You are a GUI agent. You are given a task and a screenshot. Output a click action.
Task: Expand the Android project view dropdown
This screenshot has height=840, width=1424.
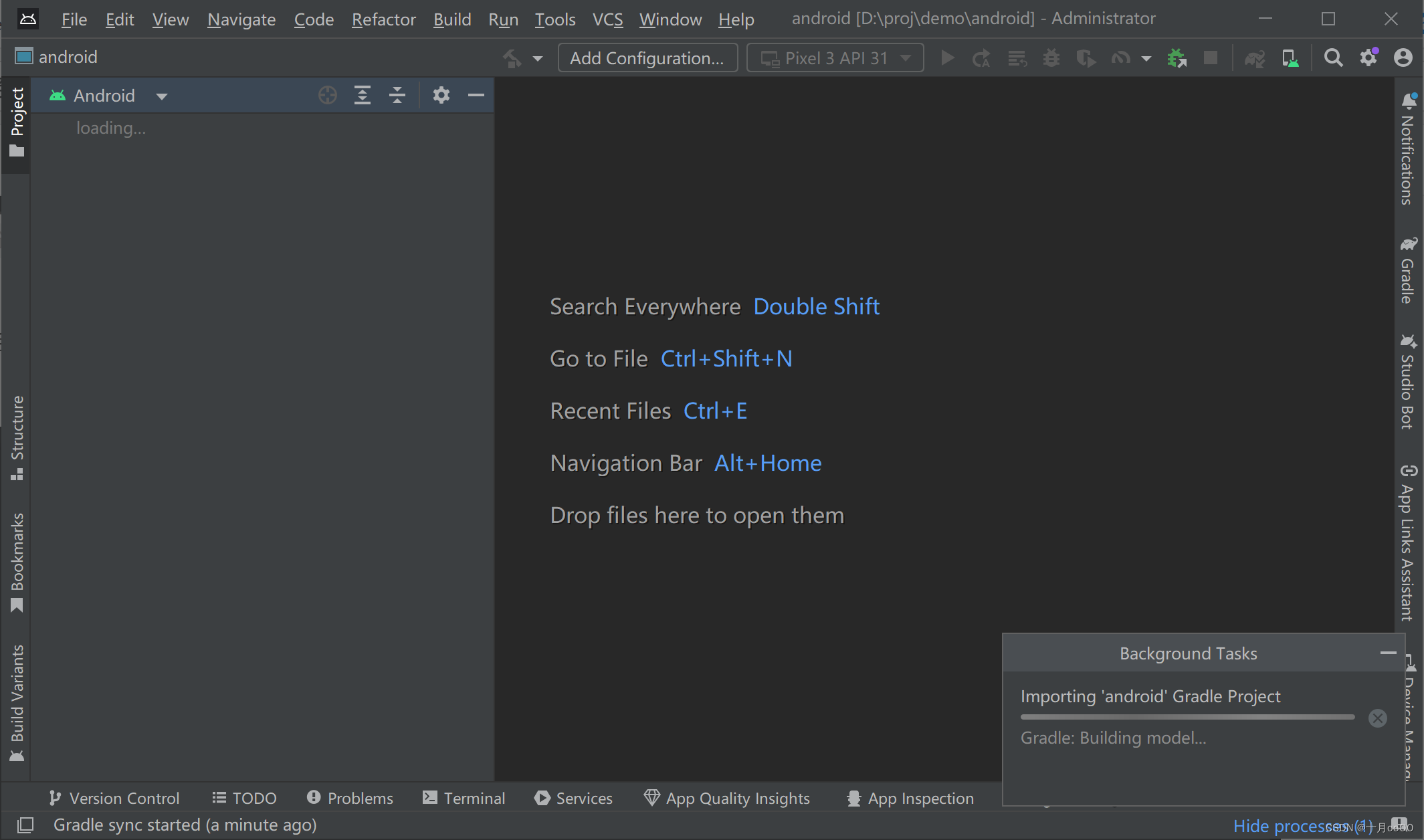coord(159,96)
